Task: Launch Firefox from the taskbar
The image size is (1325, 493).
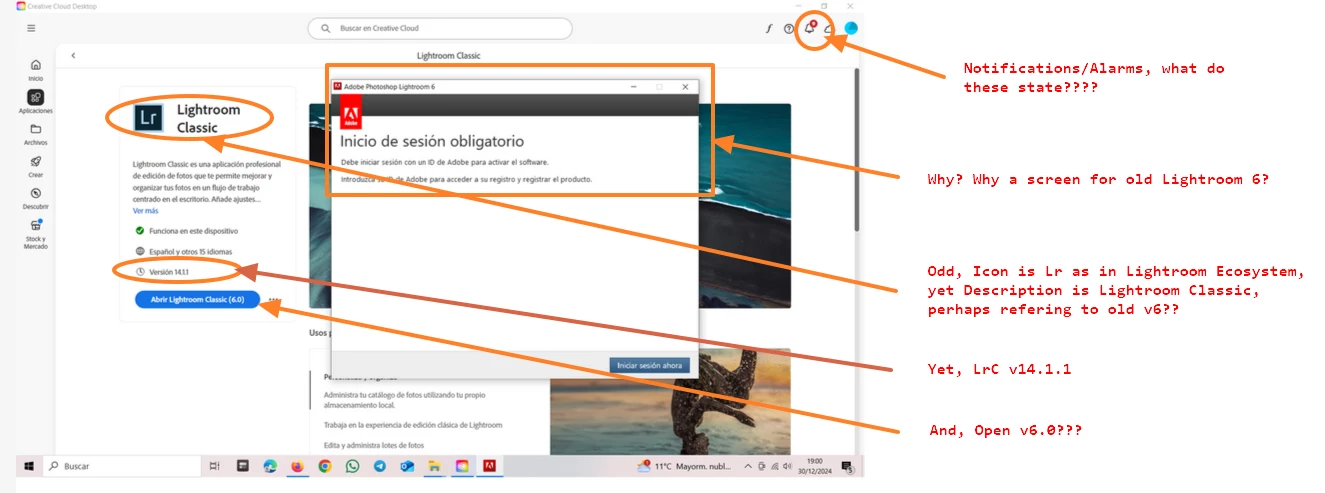Action: tap(297, 466)
